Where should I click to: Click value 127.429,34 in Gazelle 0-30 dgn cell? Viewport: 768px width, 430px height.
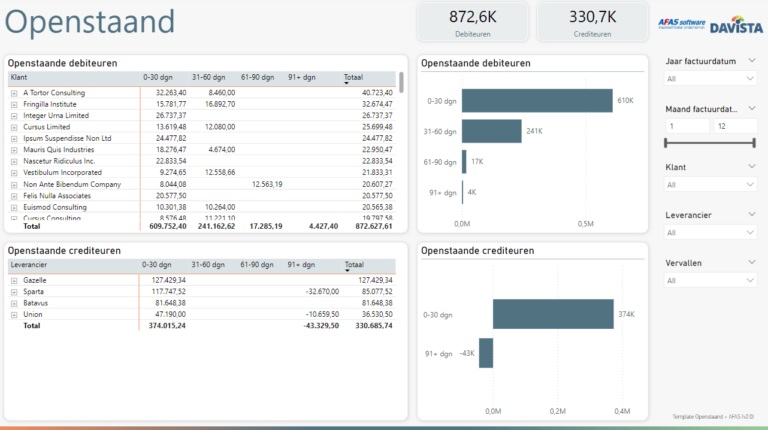click(x=168, y=281)
